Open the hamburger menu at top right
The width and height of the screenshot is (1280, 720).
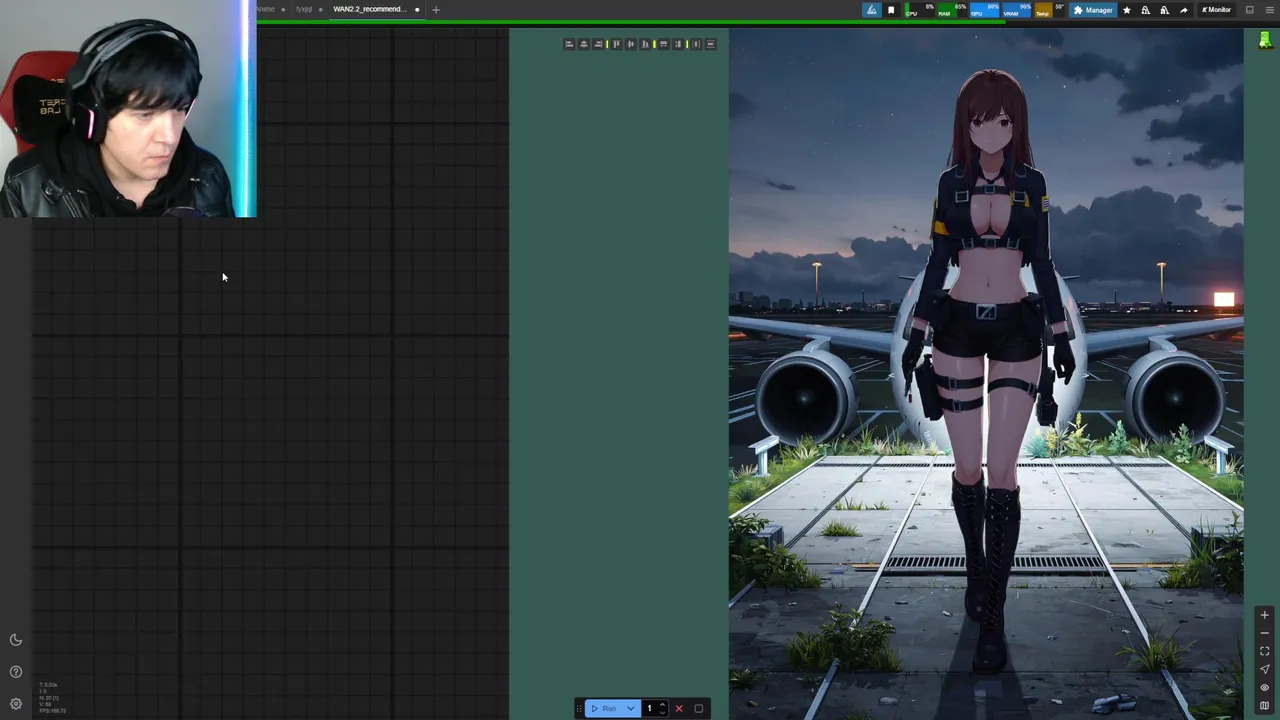1270,10
